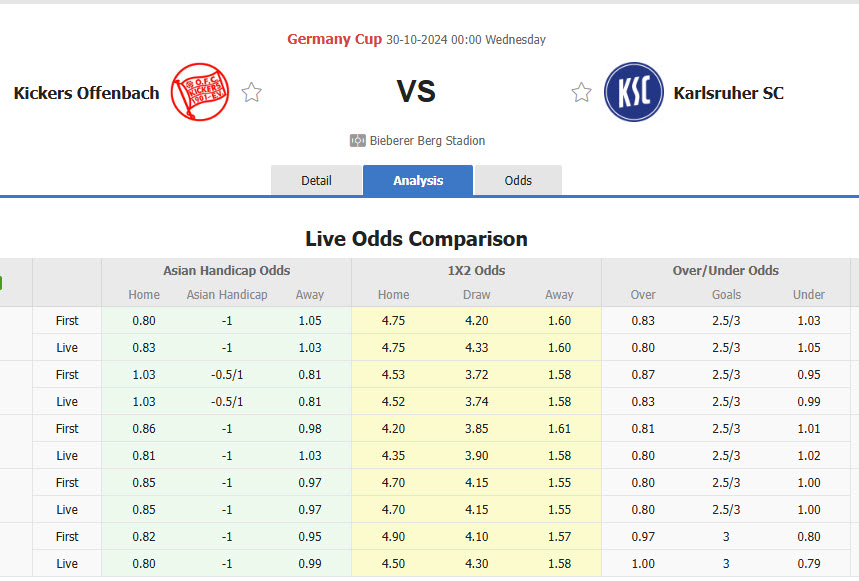Screen dimensions: 859x581
Task: Click the 1X2 Odds column header
Action: point(476,271)
